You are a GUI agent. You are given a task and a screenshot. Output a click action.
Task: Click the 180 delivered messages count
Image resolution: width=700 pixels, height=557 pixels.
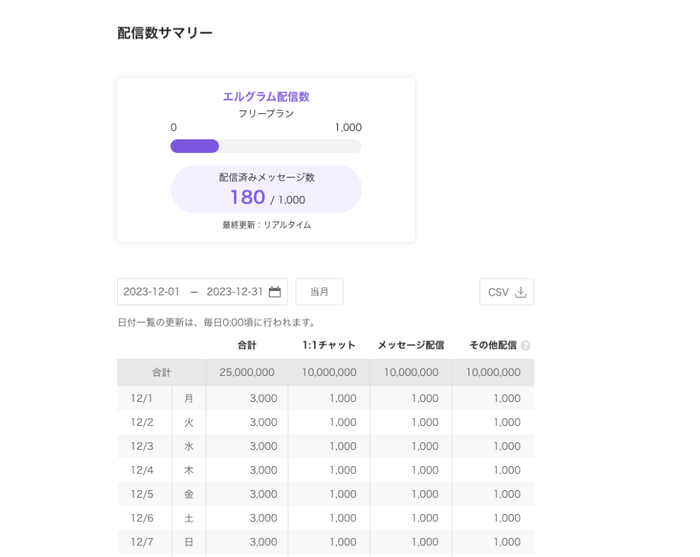[x=247, y=197]
